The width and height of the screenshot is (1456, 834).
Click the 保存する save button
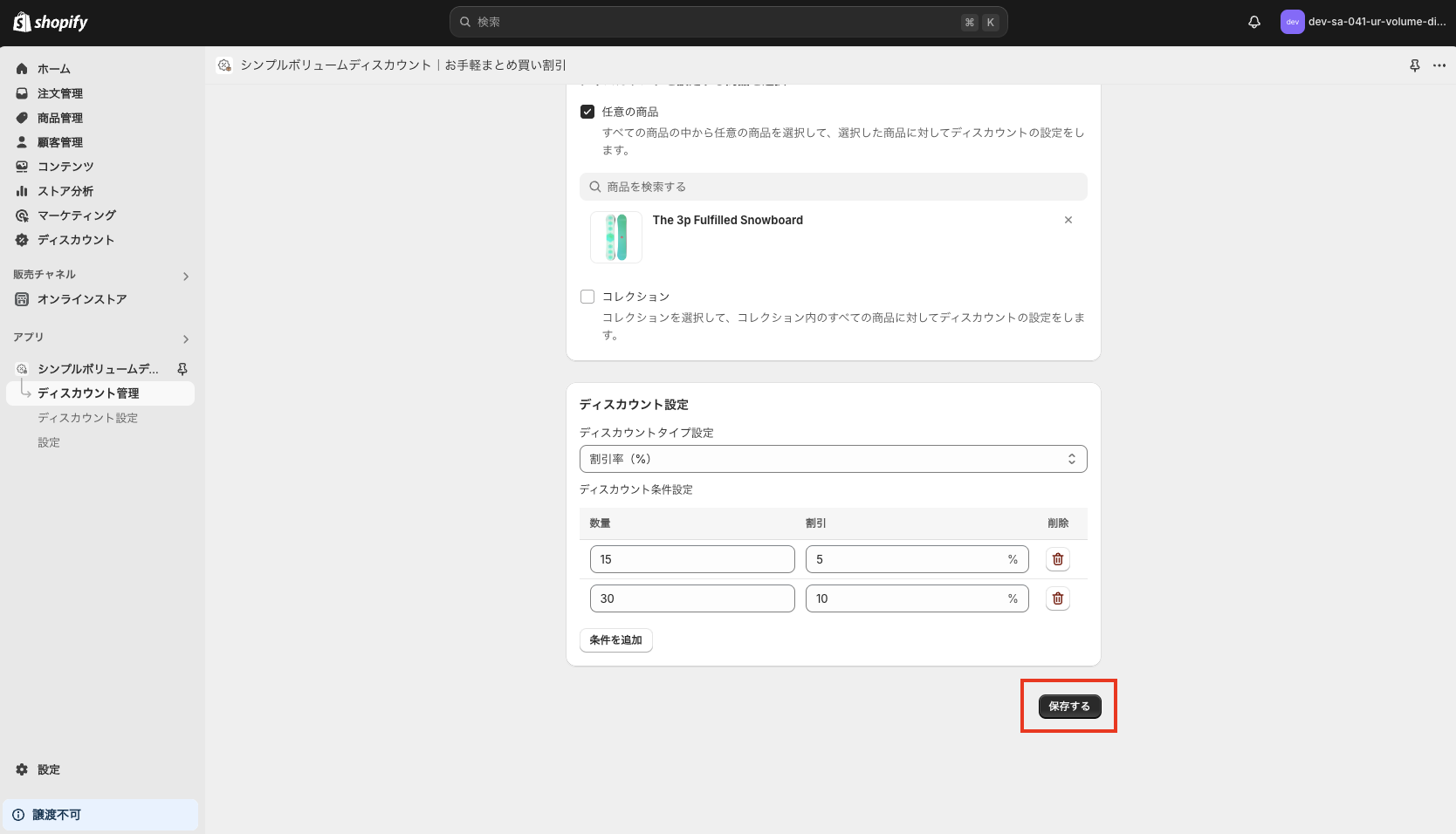tap(1069, 707)
